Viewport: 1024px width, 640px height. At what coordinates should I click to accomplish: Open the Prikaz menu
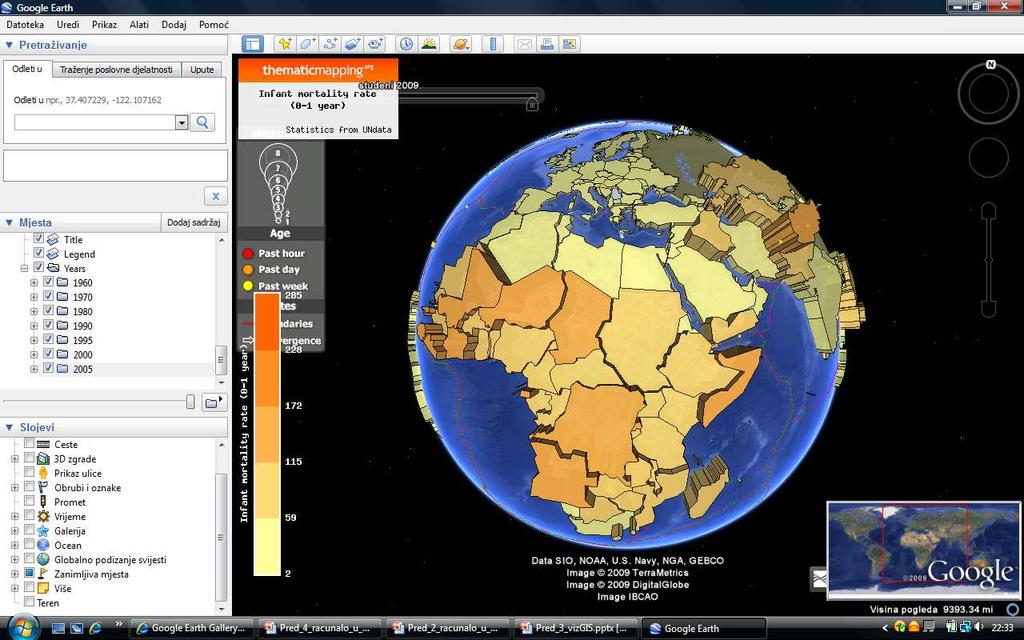pos(104,24)
